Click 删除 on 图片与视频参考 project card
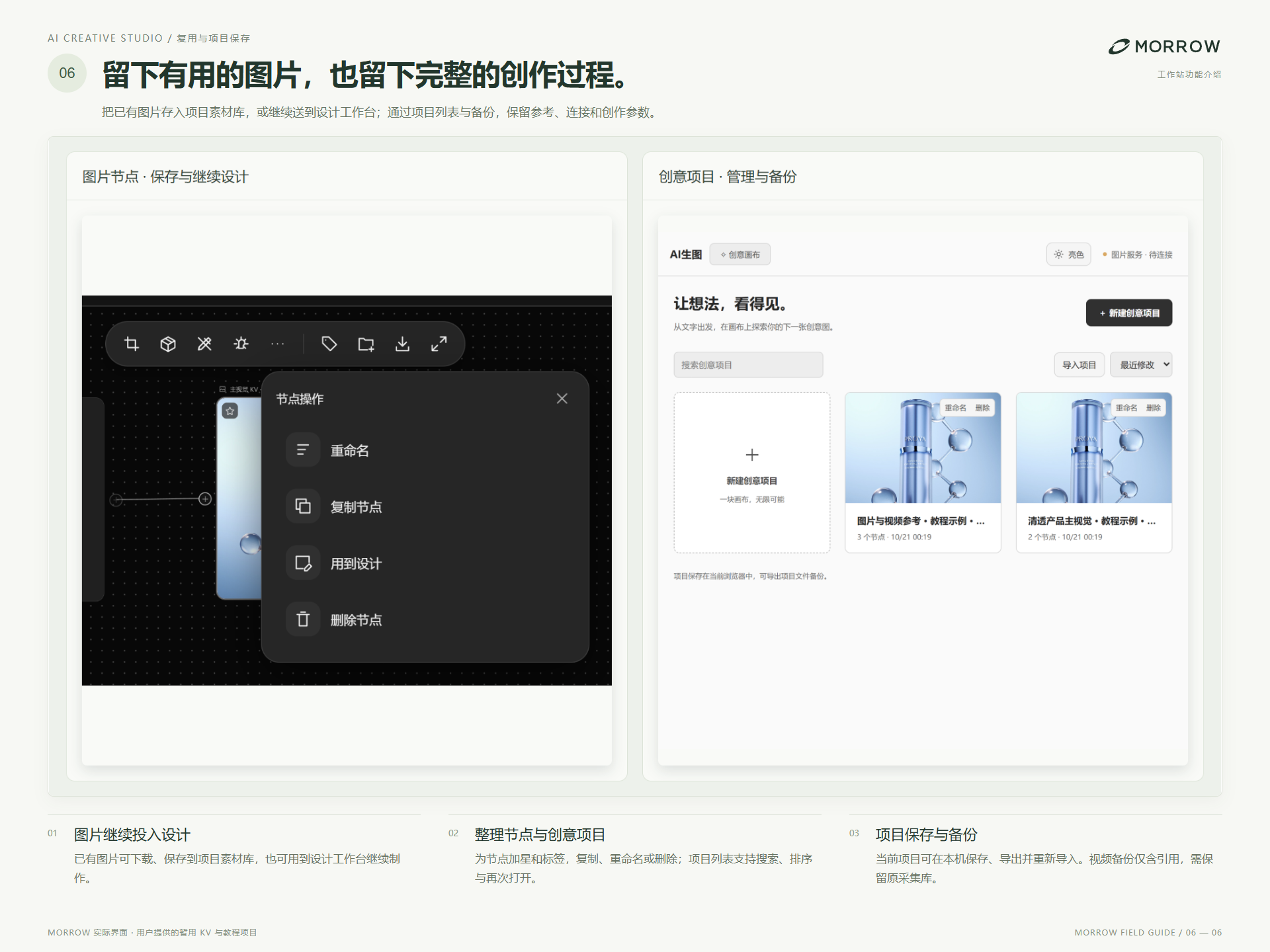The image size is (1270, 952). click(x=983, y=408)
